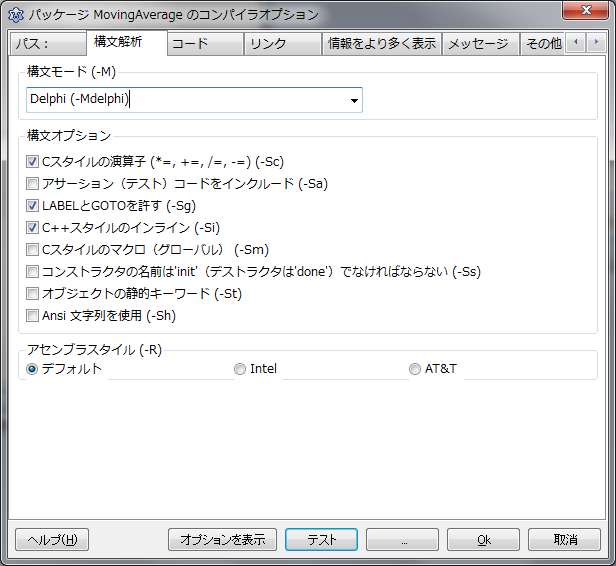
Task: Enable constructor name 'init' (-Ss) checkbox
Action: pos(32,271)
